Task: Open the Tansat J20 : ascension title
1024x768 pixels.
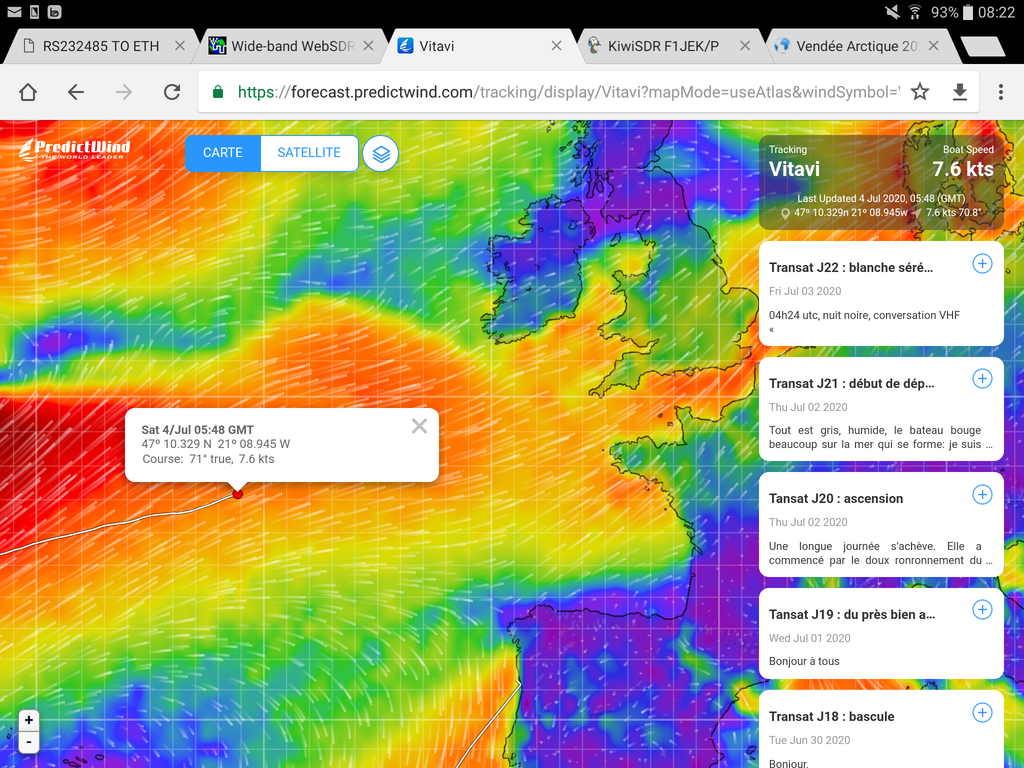Action: [x=836, y=499]
